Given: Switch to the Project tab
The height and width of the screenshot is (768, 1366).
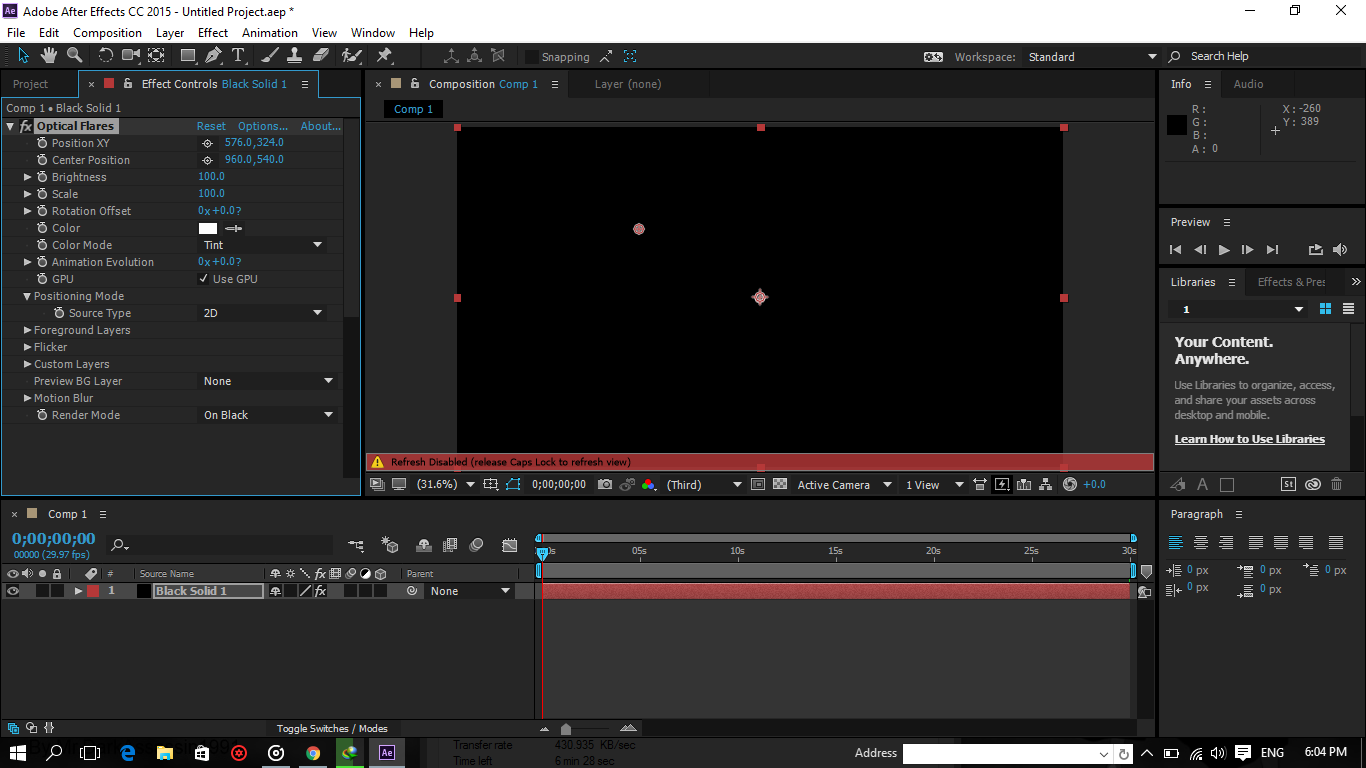Looking at the screenshot, I should (x=30, y=84).
